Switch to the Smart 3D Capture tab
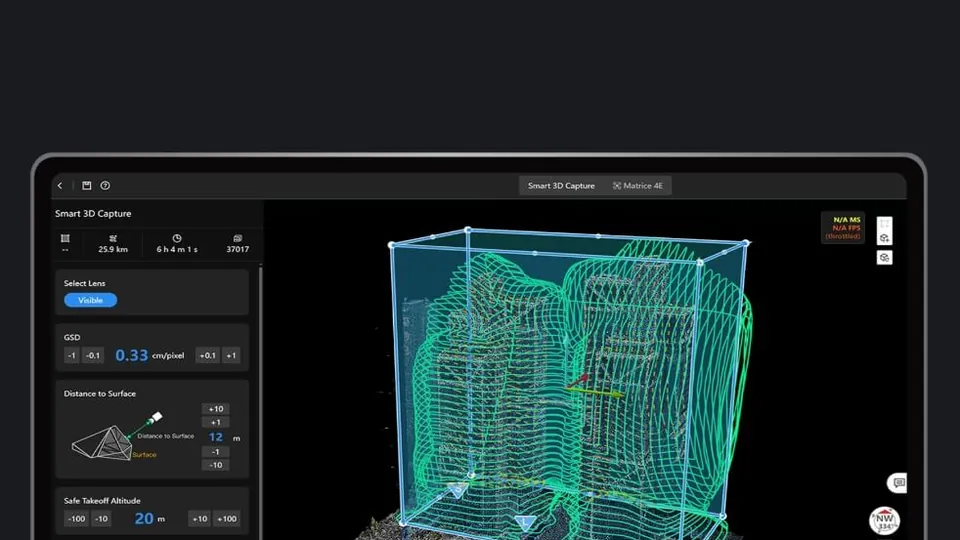960x540 pixels. pos(561,186)
